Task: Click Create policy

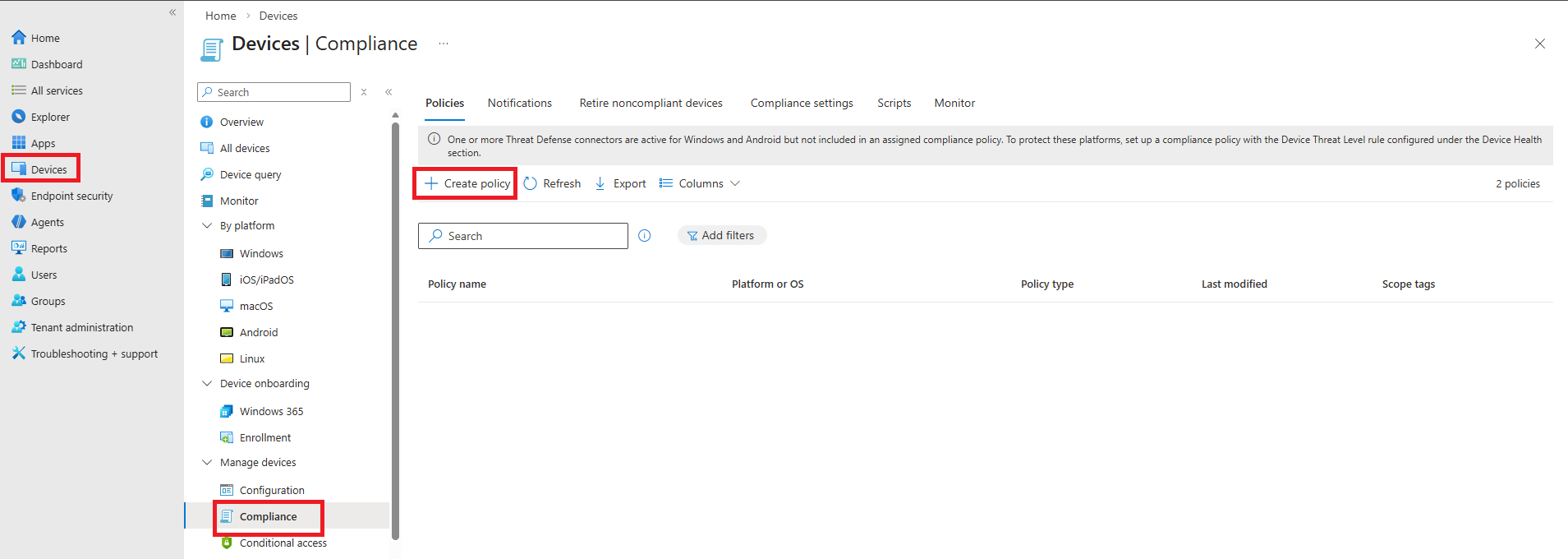Action: 467,183
